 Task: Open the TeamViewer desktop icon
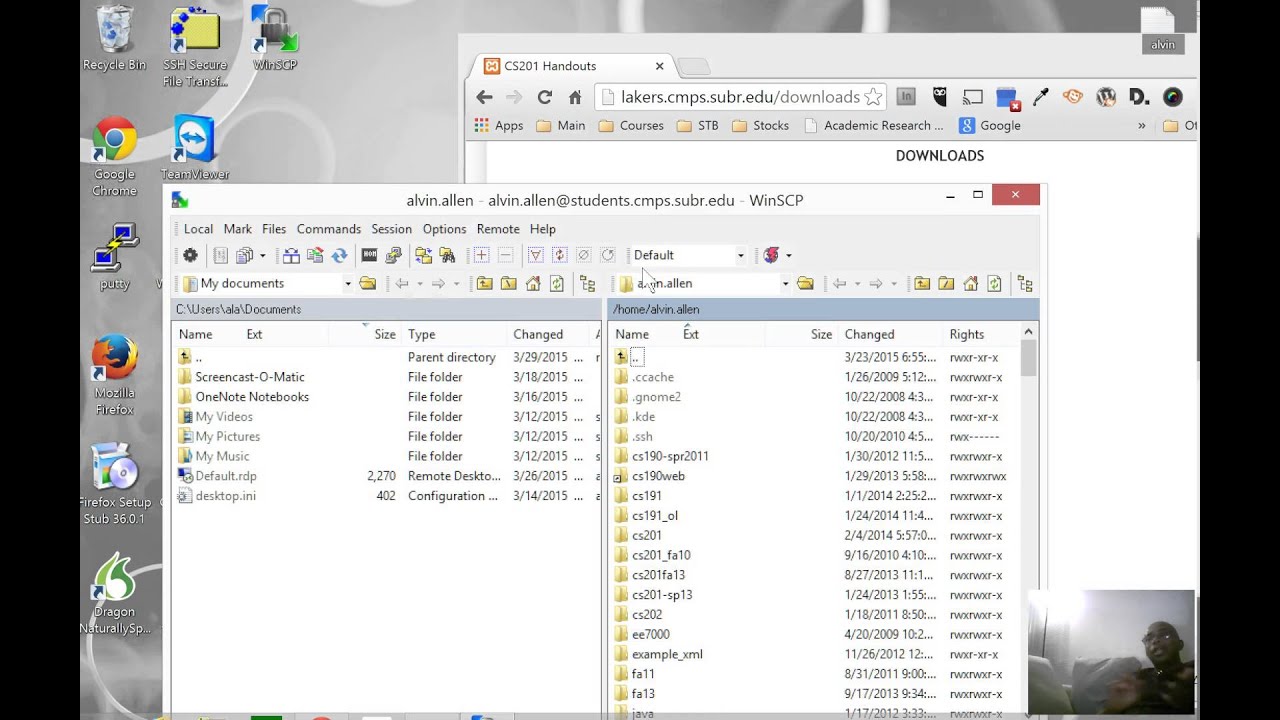click(195, 148)
